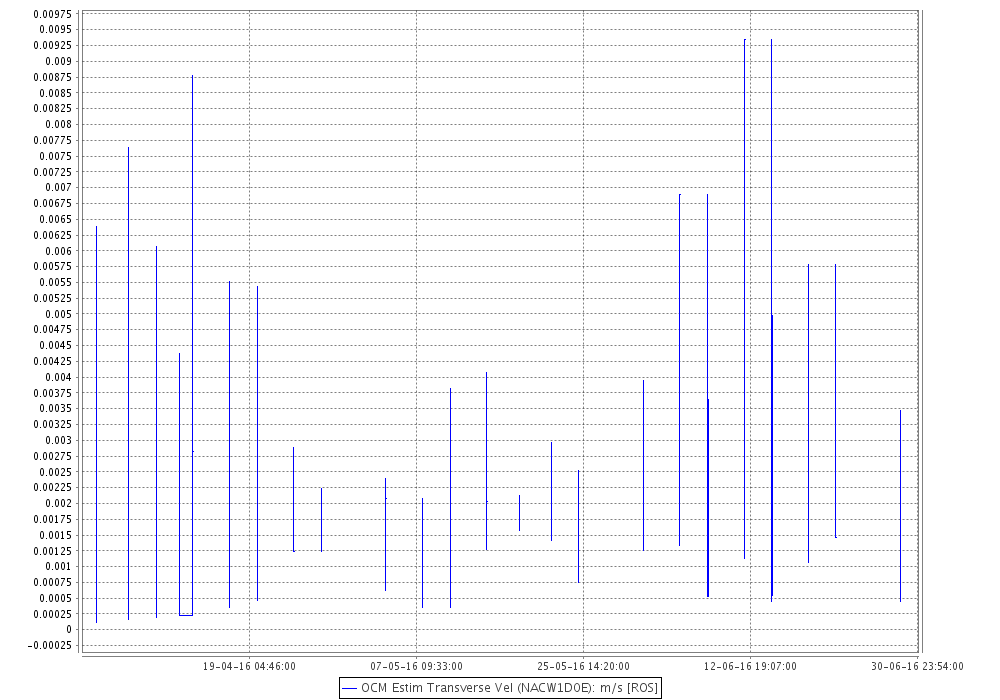This screenshot has height=700, width=1000.
Task: Click the y-axis value 0.003
Action: tap(59, 440)
